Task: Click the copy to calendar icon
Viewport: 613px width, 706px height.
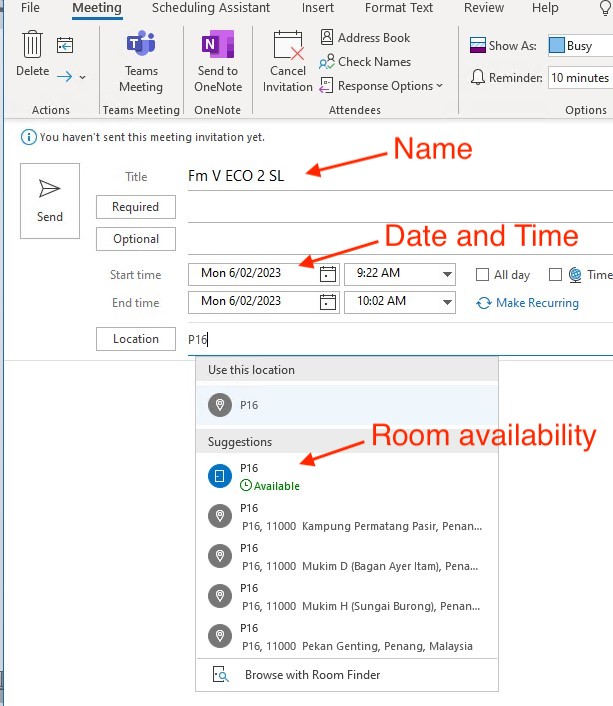Action: 65,45
